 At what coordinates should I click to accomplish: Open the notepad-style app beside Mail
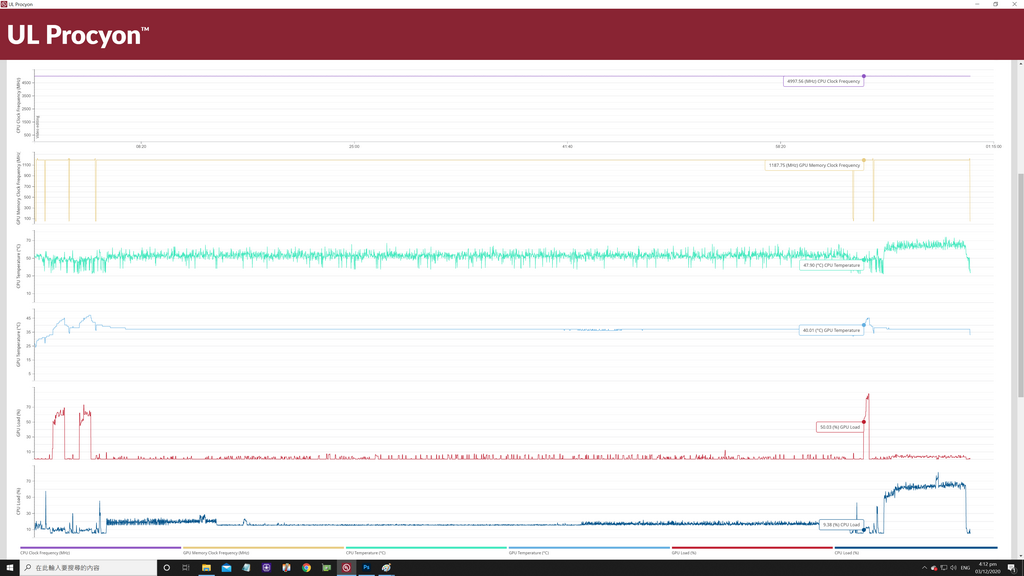coord(246,568)
